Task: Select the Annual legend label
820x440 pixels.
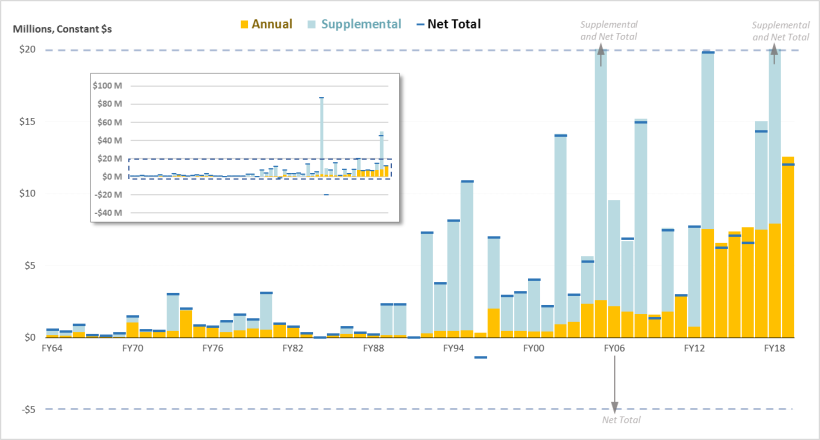Action: (273, 23)
